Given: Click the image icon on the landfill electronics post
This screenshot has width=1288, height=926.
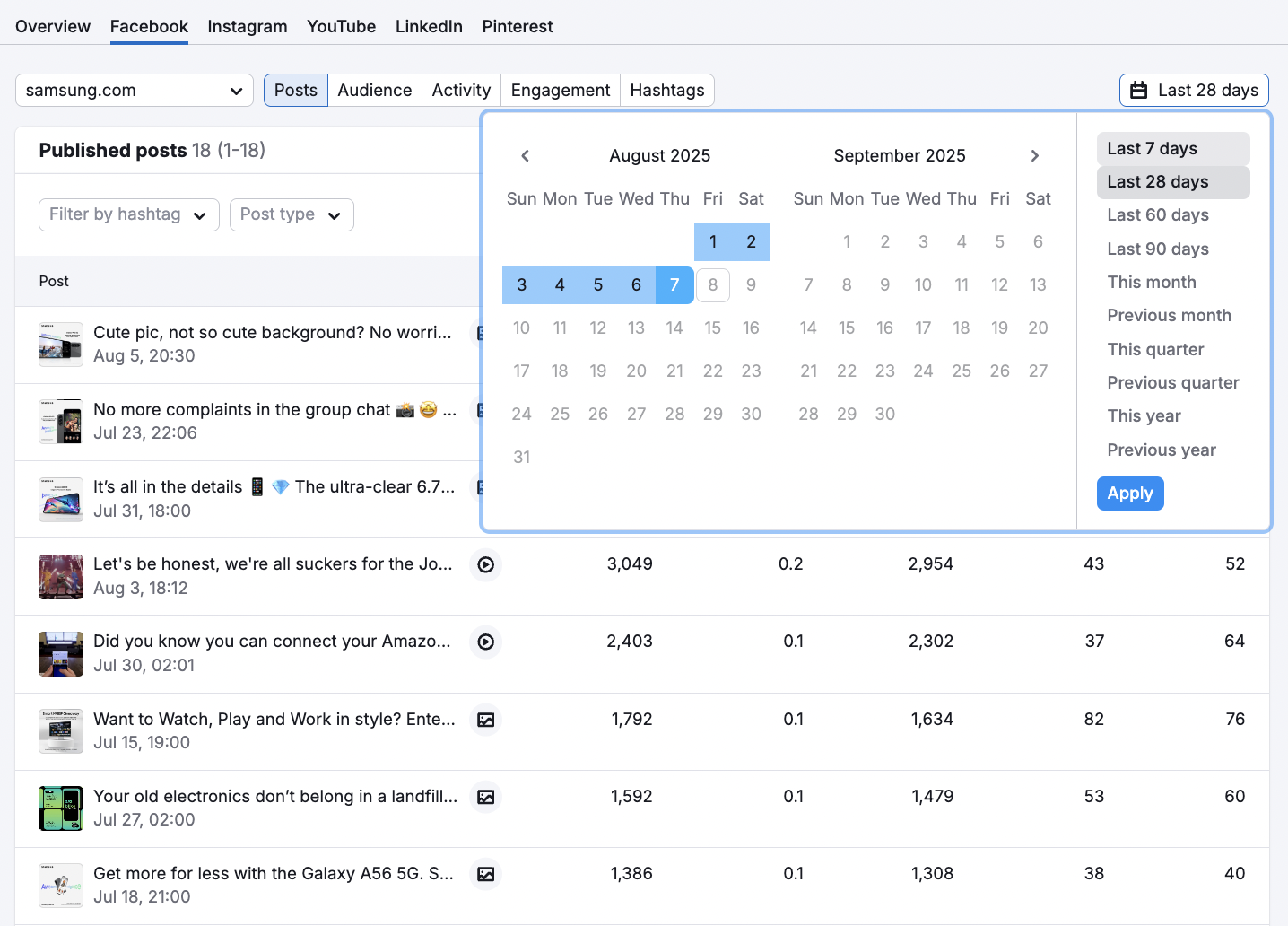Looking at the screenshot, I should tap(485, 797).
